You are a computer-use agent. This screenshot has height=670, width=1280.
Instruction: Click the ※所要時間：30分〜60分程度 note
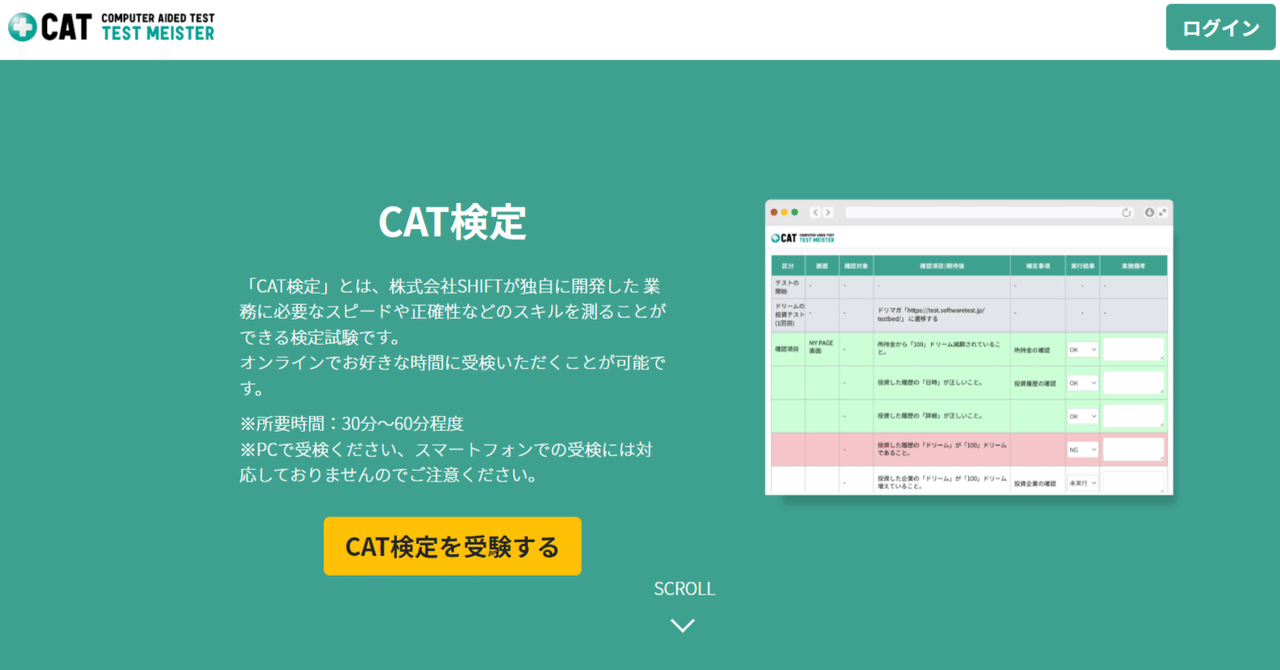pos(352,423)
